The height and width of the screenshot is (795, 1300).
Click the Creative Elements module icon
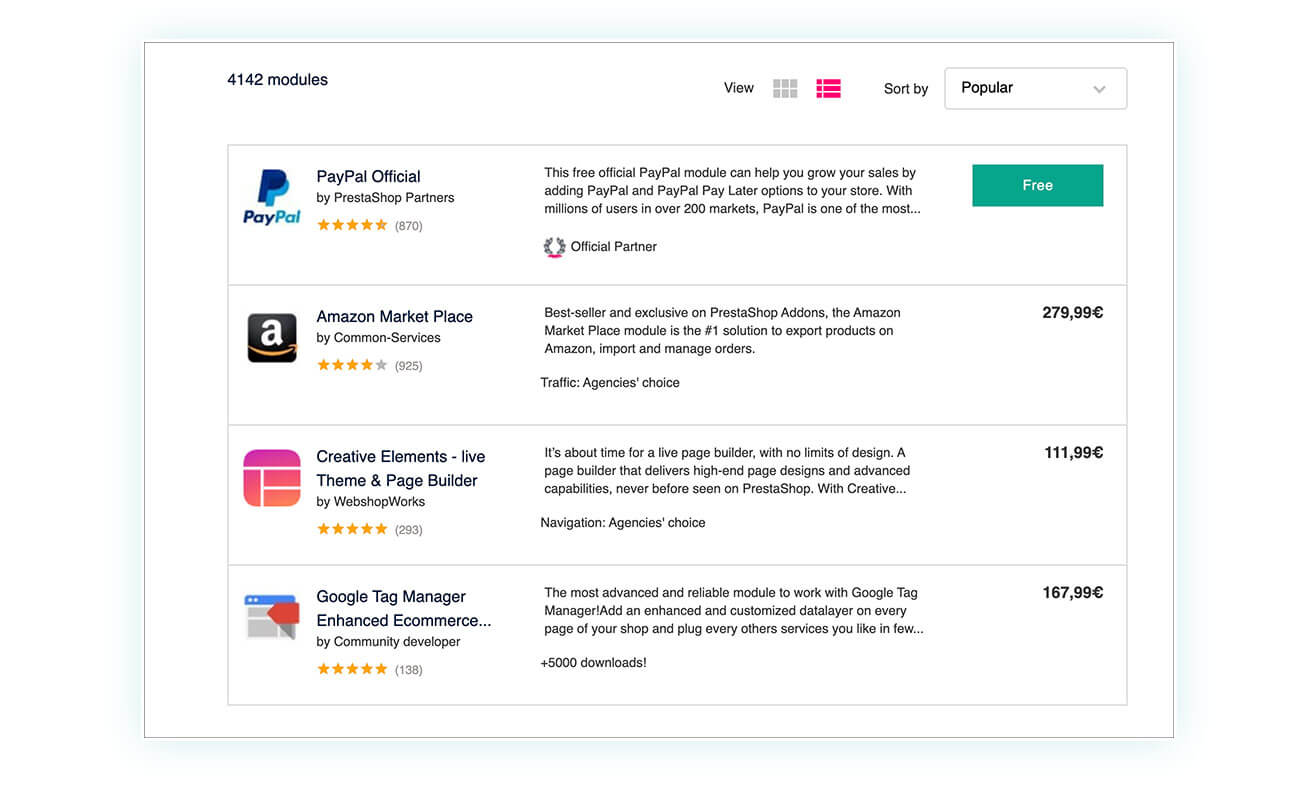click(x=272, y=478)
